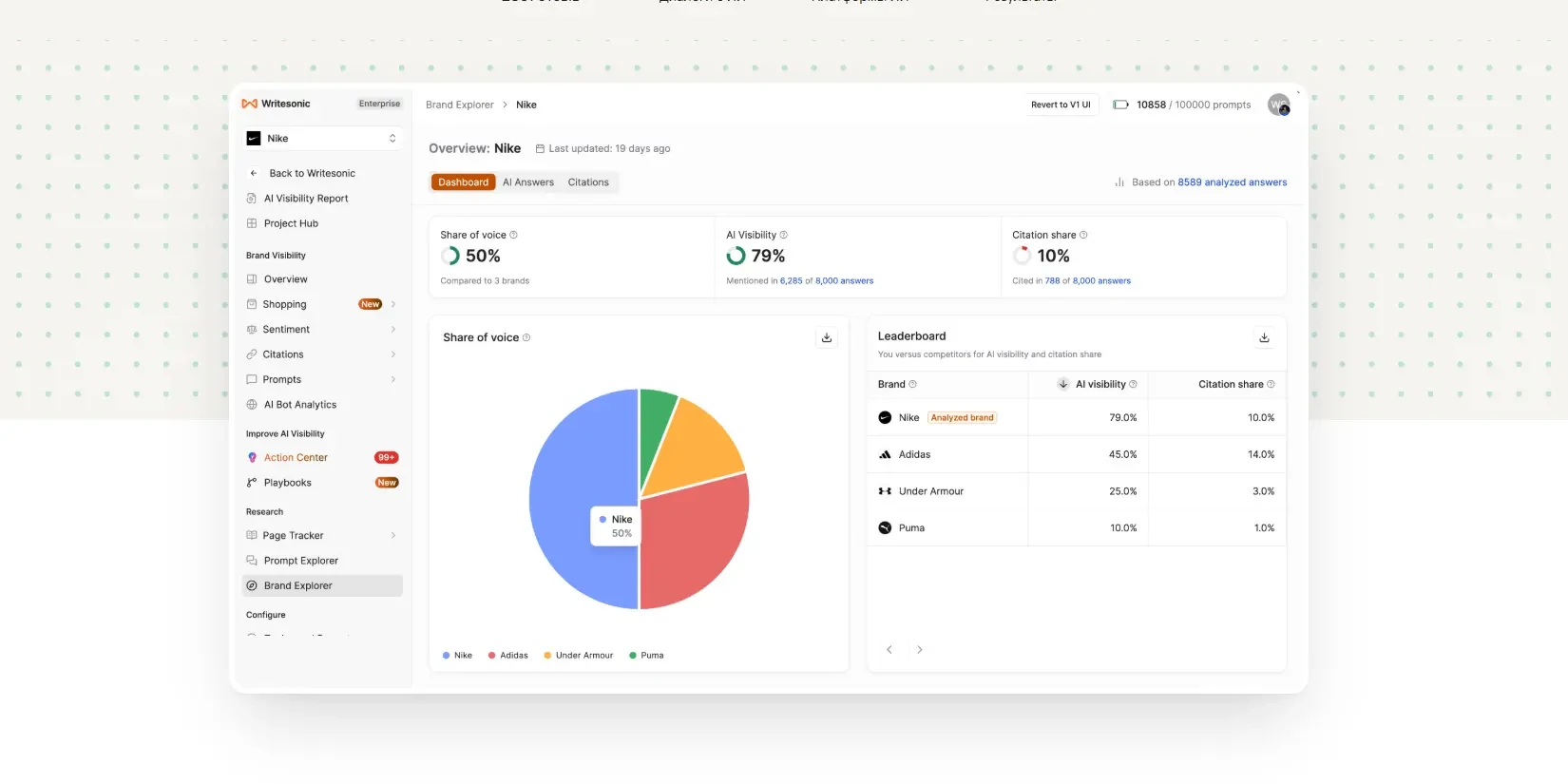Toggle Adidas in the chart legend
Viewport: 1568px width, 784px height.
click(508, 656)
